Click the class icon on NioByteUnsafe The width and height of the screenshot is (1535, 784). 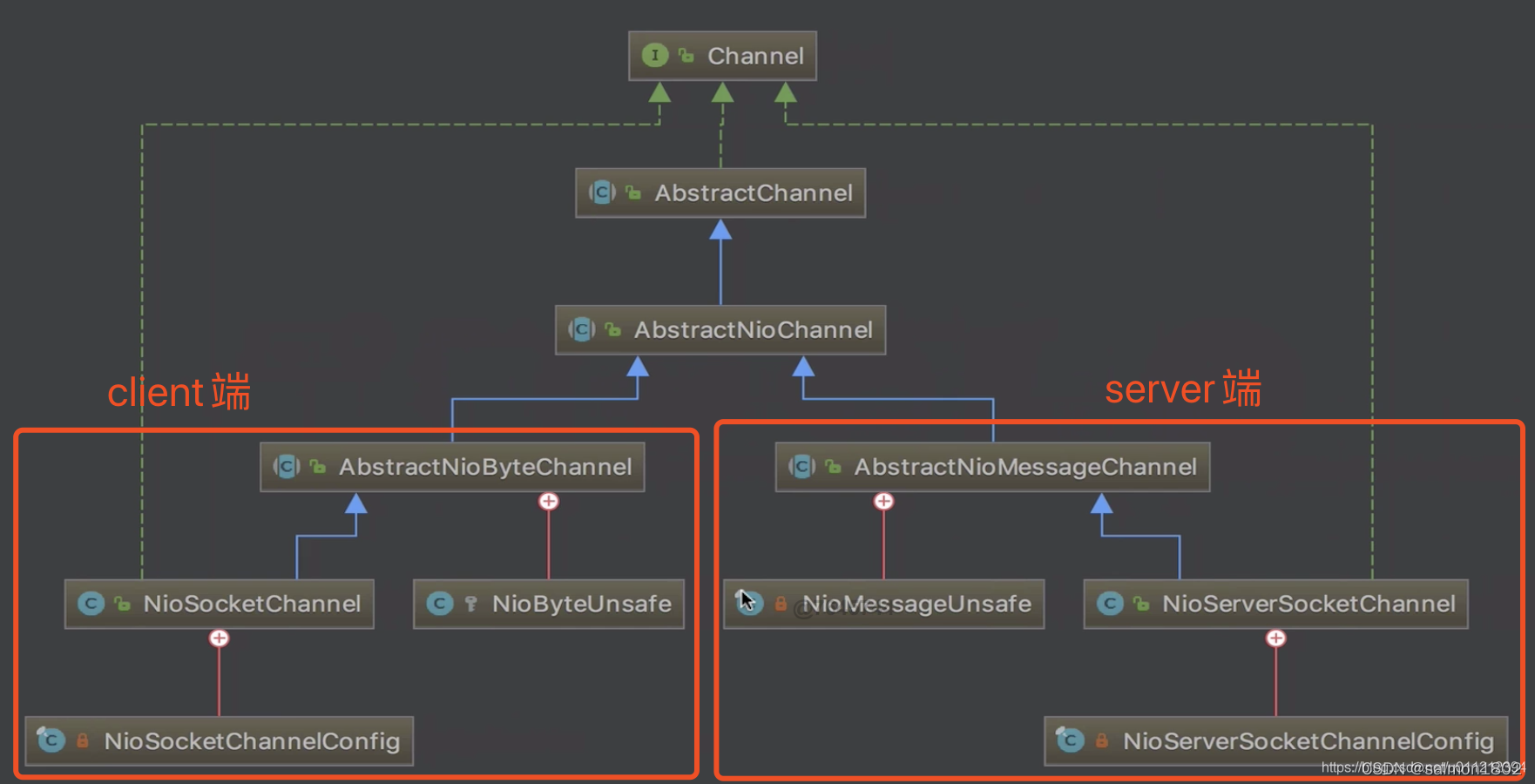(440, 604)
